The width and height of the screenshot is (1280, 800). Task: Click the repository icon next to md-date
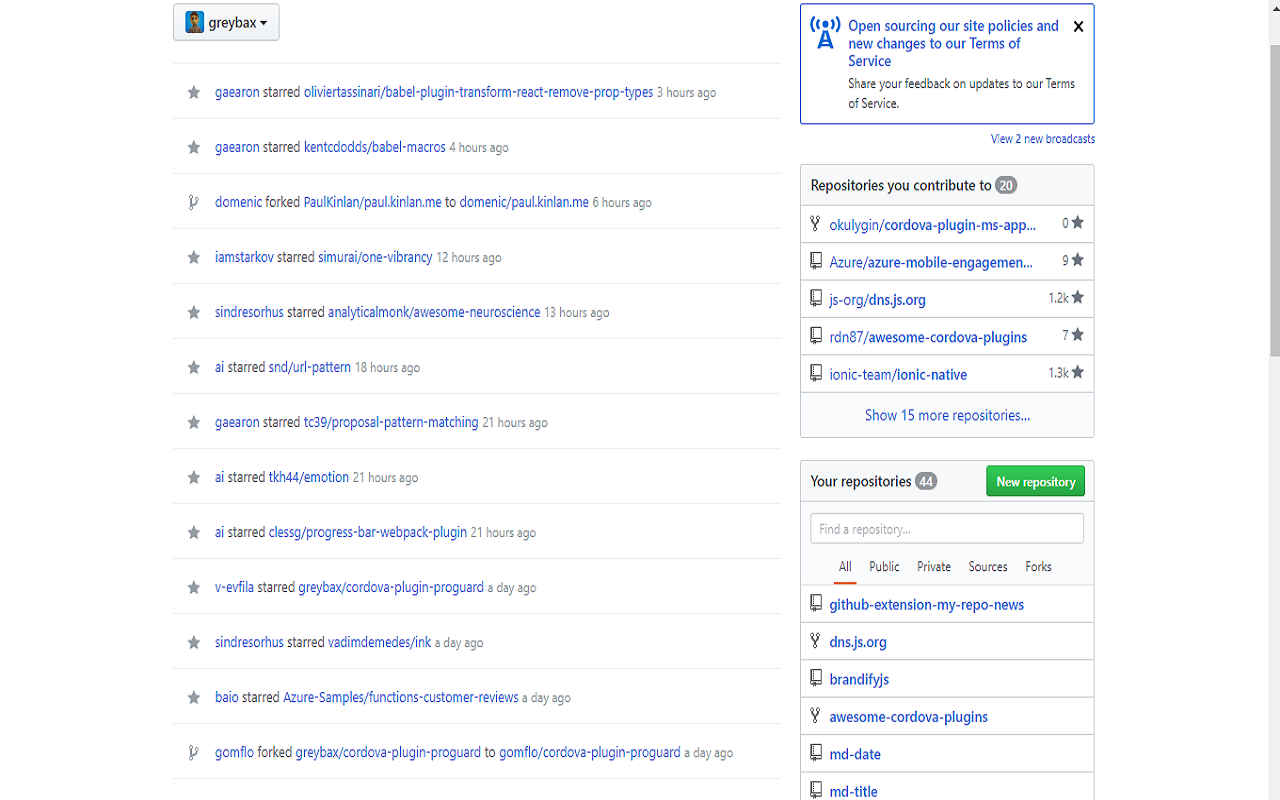coord(815,753)
